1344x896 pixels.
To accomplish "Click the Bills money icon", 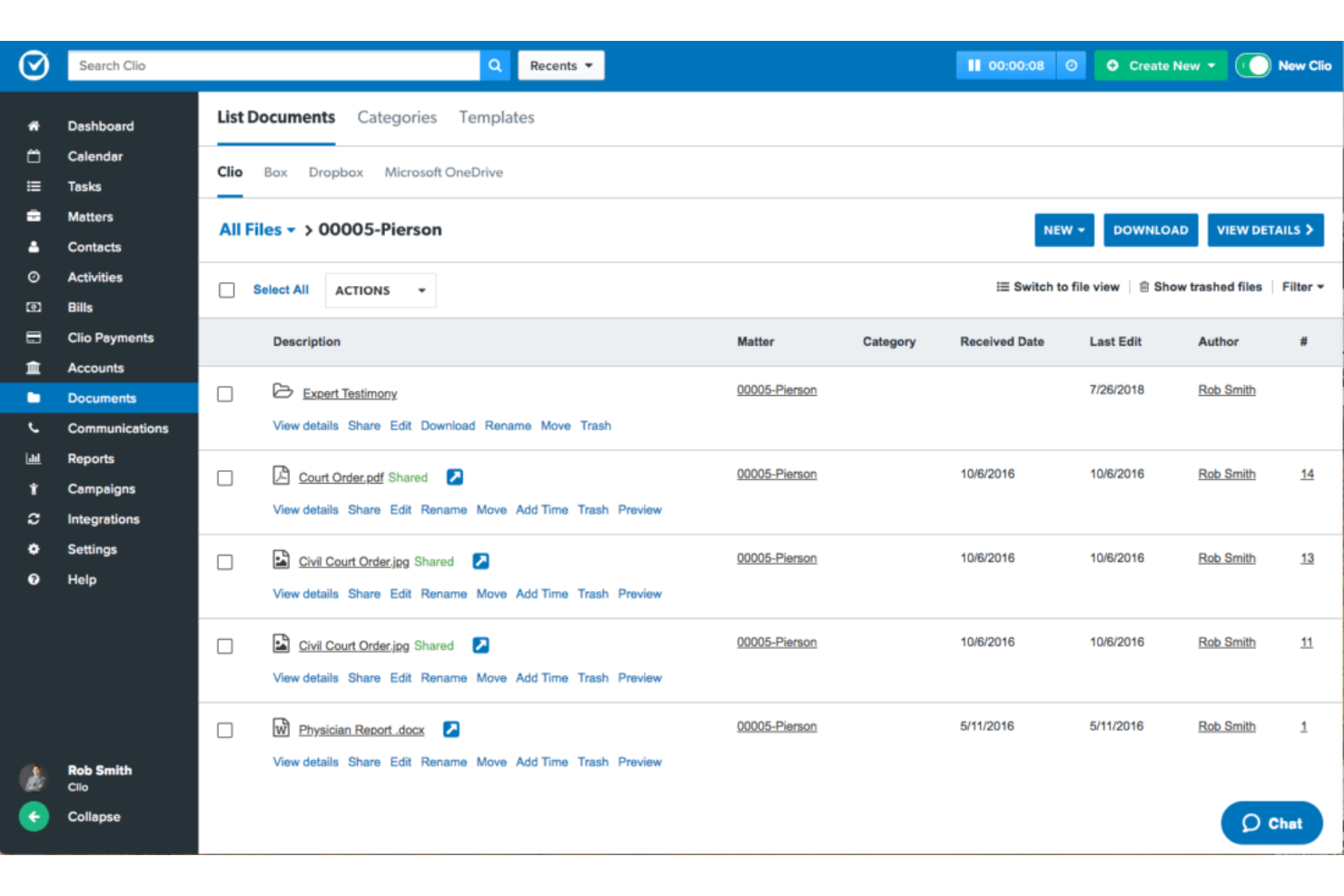I will coord(34,307).
